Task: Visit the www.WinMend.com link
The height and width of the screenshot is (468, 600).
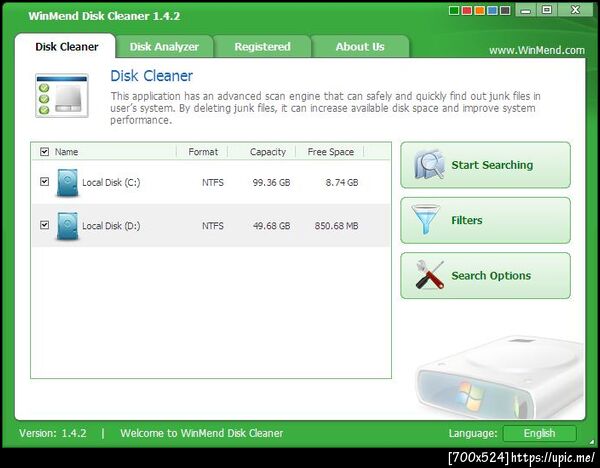Action: point(537,50)
